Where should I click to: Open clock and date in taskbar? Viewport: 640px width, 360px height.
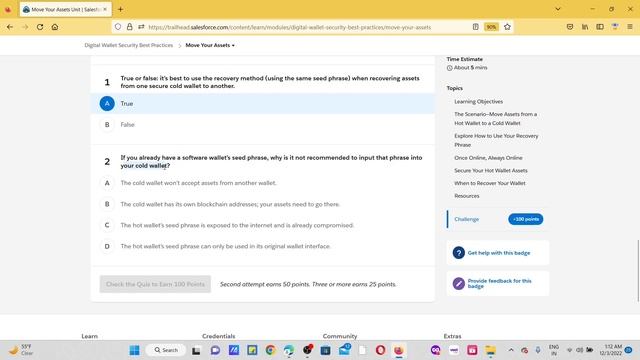(x=611, y=350)
